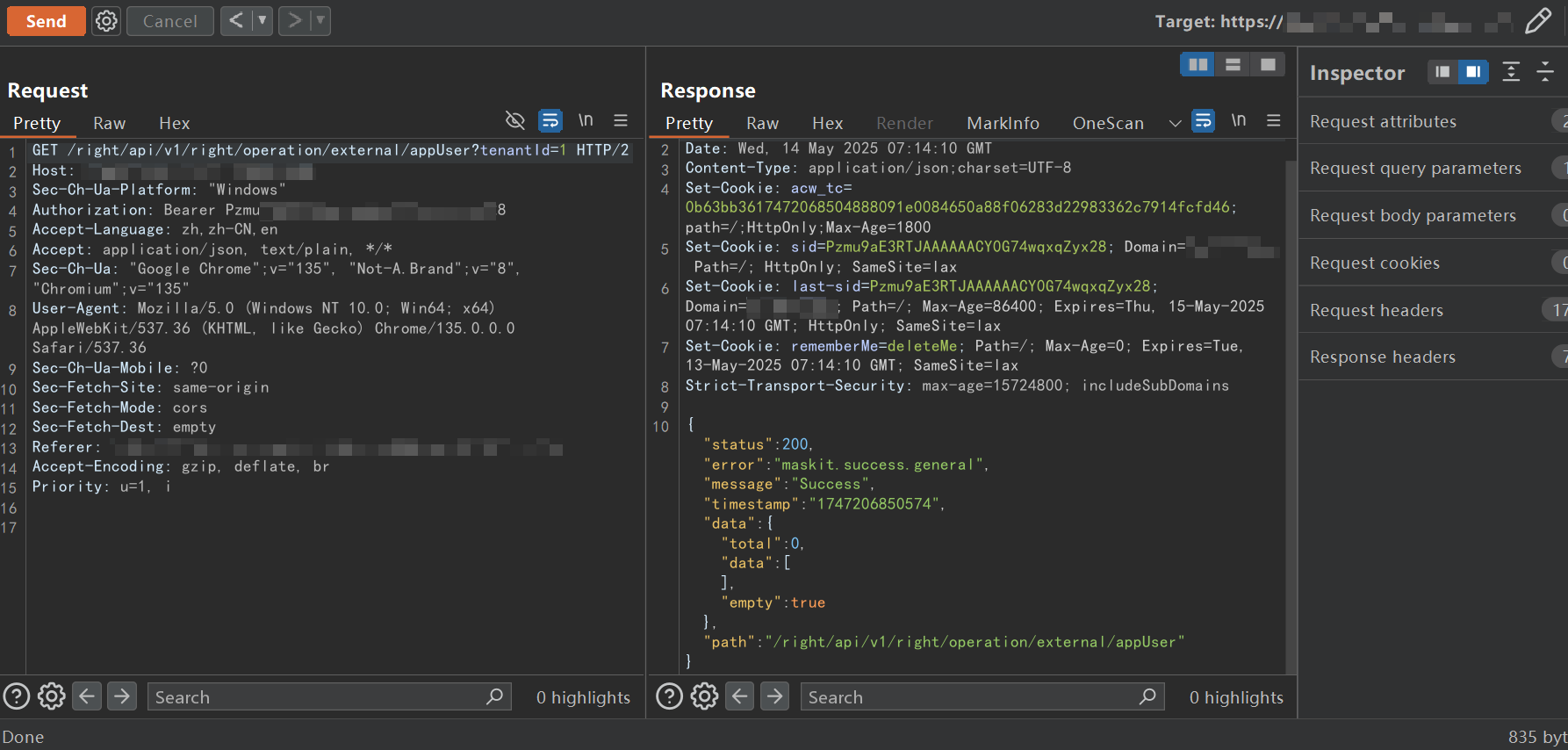This screenshot has width=1568, height=750.
Task: Open help icon under Request panel
Action: pos(17,696)
